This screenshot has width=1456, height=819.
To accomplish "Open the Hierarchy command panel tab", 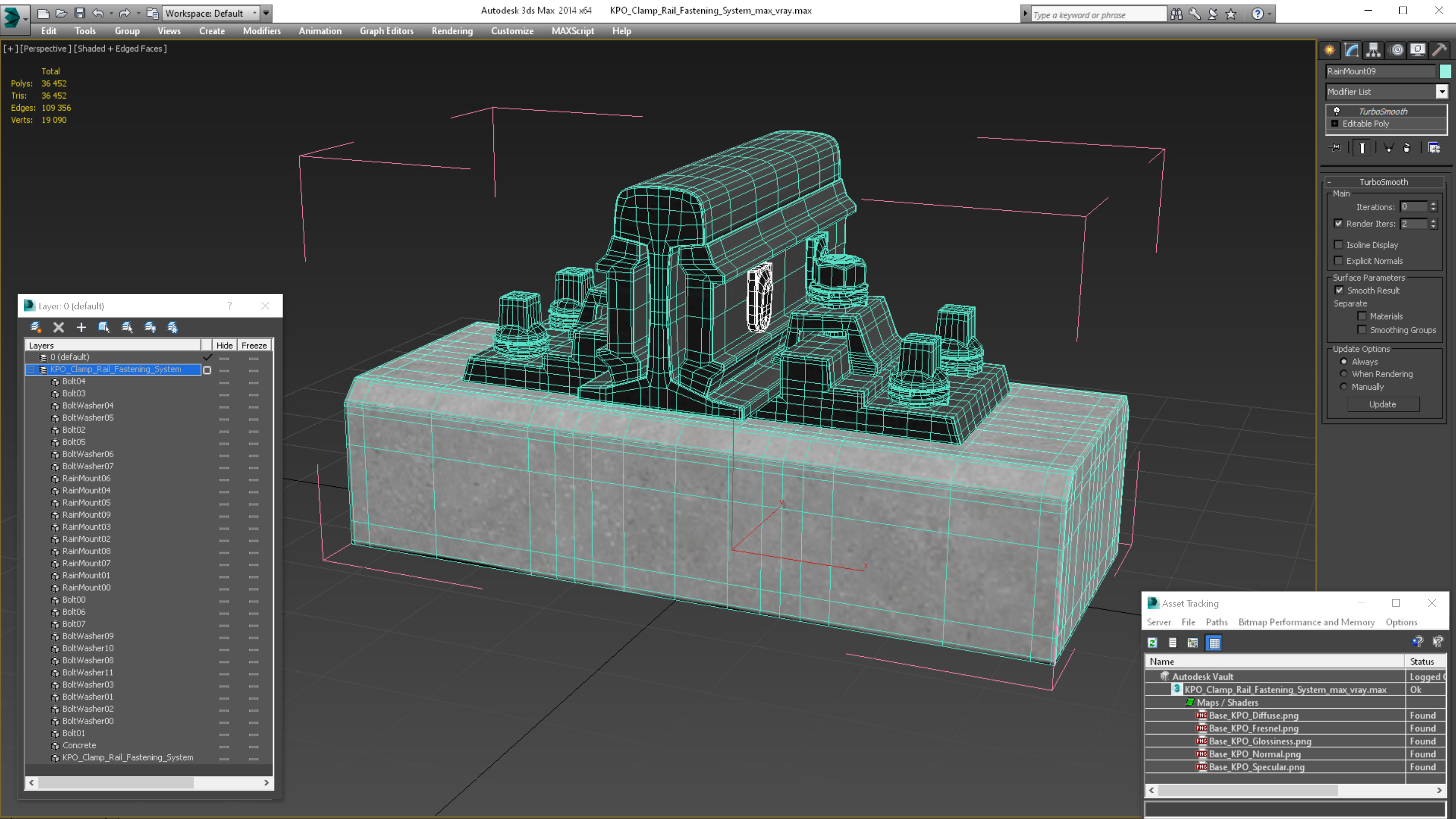I will click(x=1374, y=51).
